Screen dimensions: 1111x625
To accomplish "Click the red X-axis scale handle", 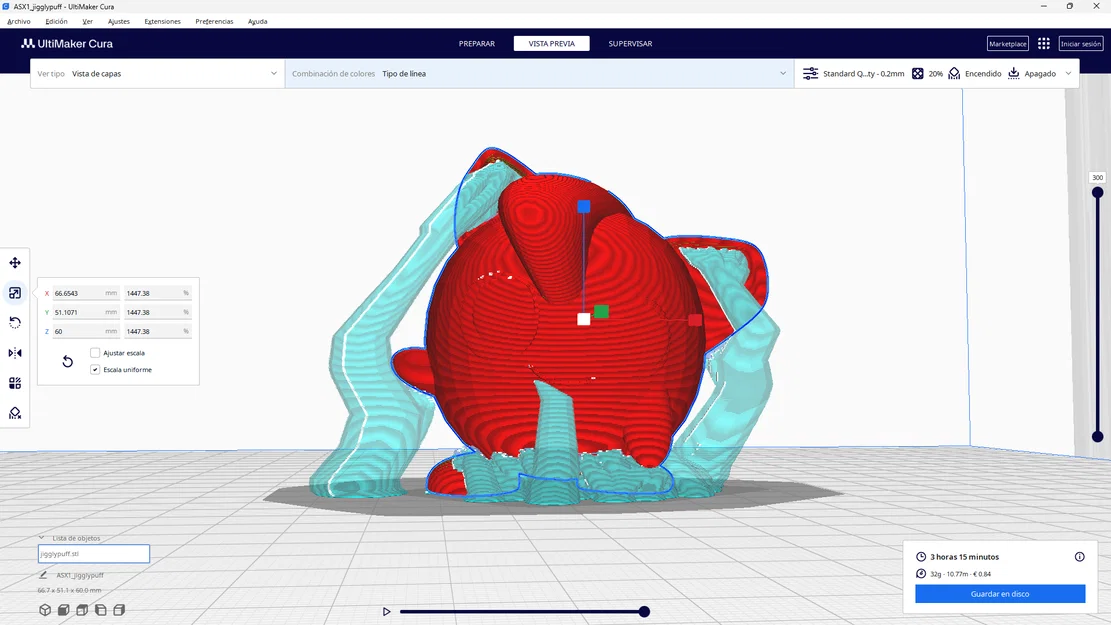I will pyautogui.click(x=695, y=320).
